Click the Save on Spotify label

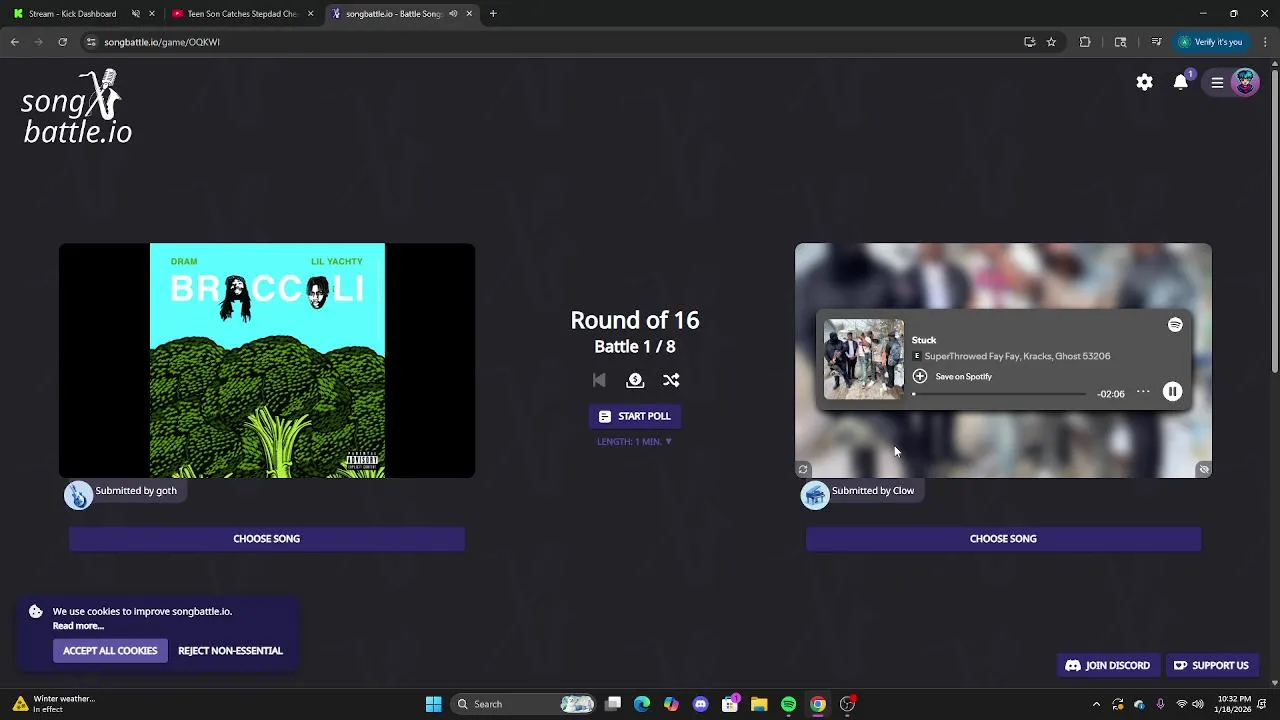[x=964, y=377]
